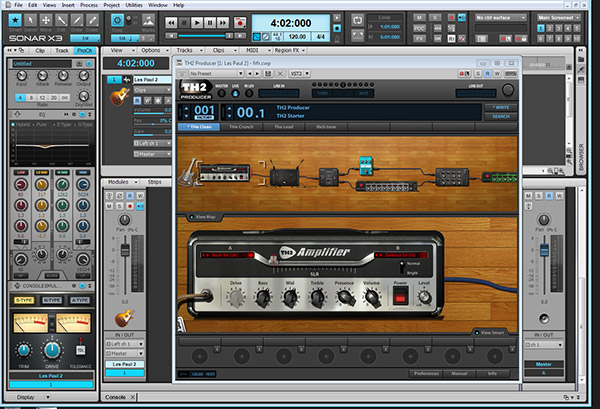The height and width of the screenshot is (409, 600).
Task: Open the TH2 Manual button
Action: pos(459,373)
